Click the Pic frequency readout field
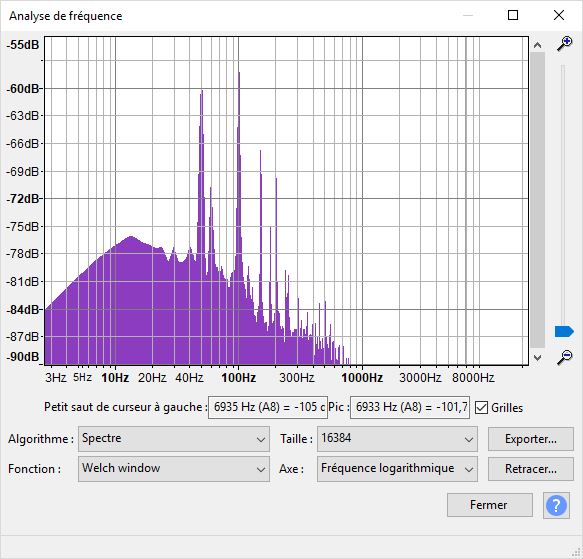583x559 pixels. point(410,408)
